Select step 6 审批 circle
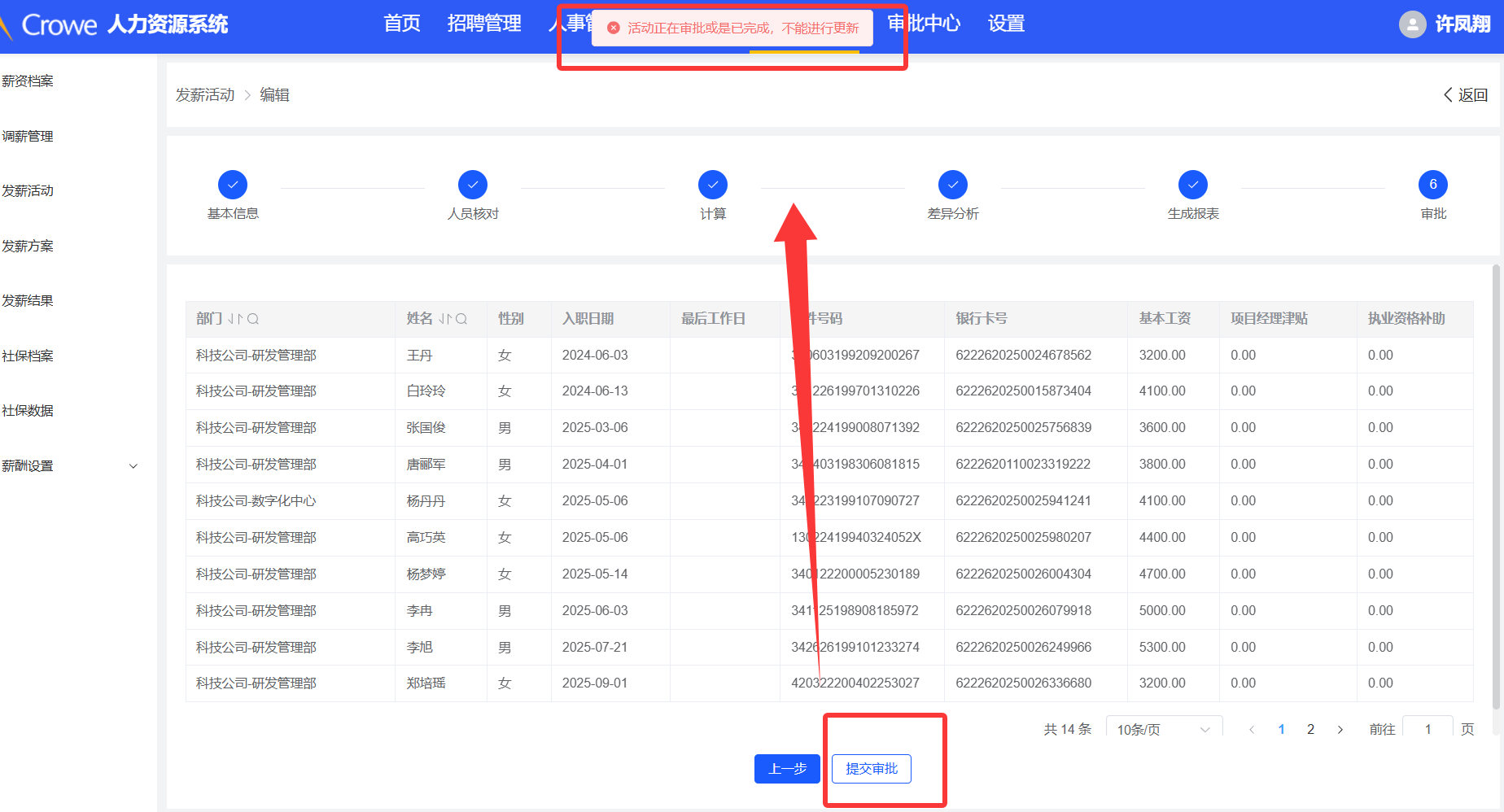The height and width of the screenshot is (812, 1504). pos(1433,185)
